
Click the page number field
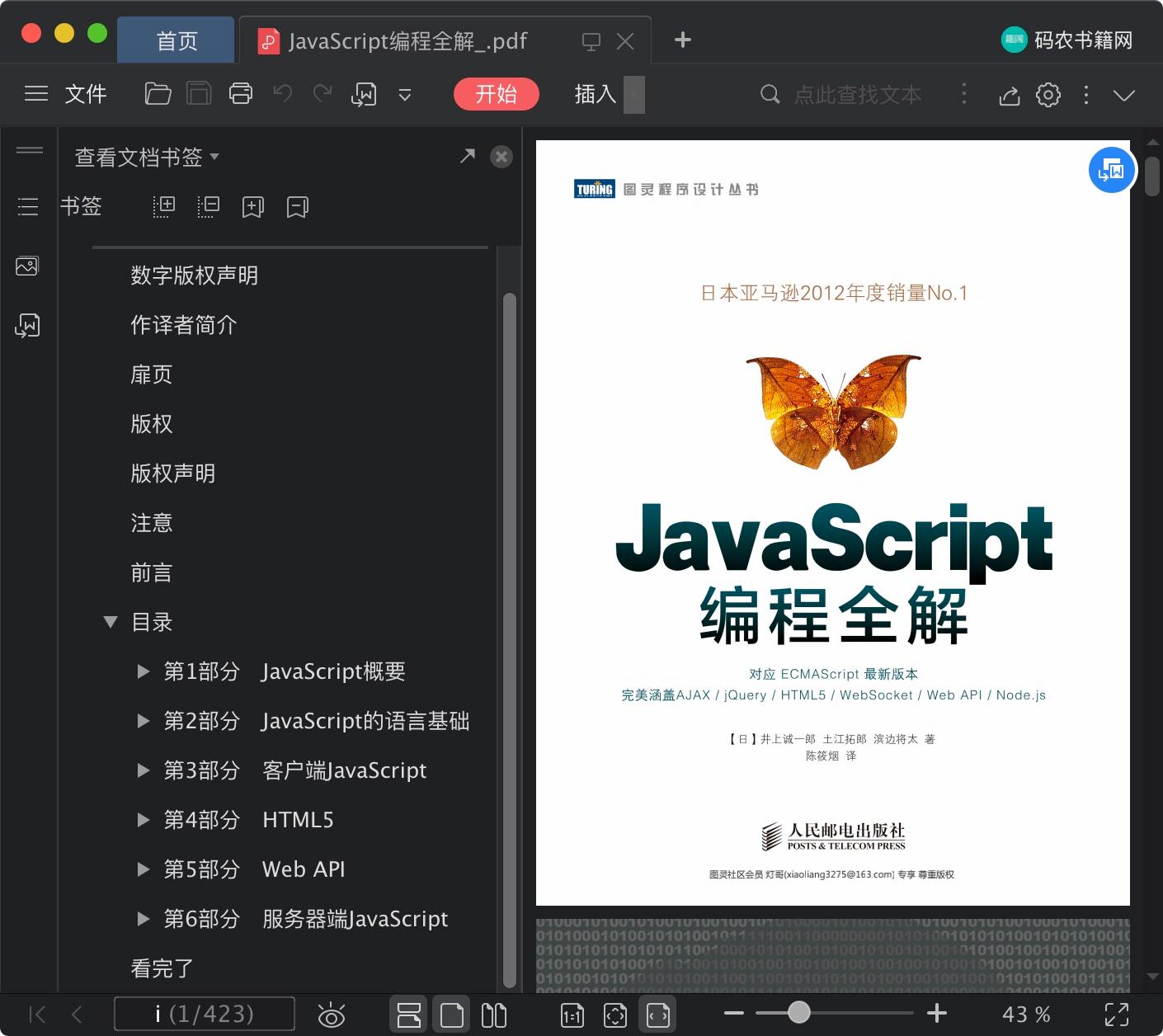(x=205, y=1014)
